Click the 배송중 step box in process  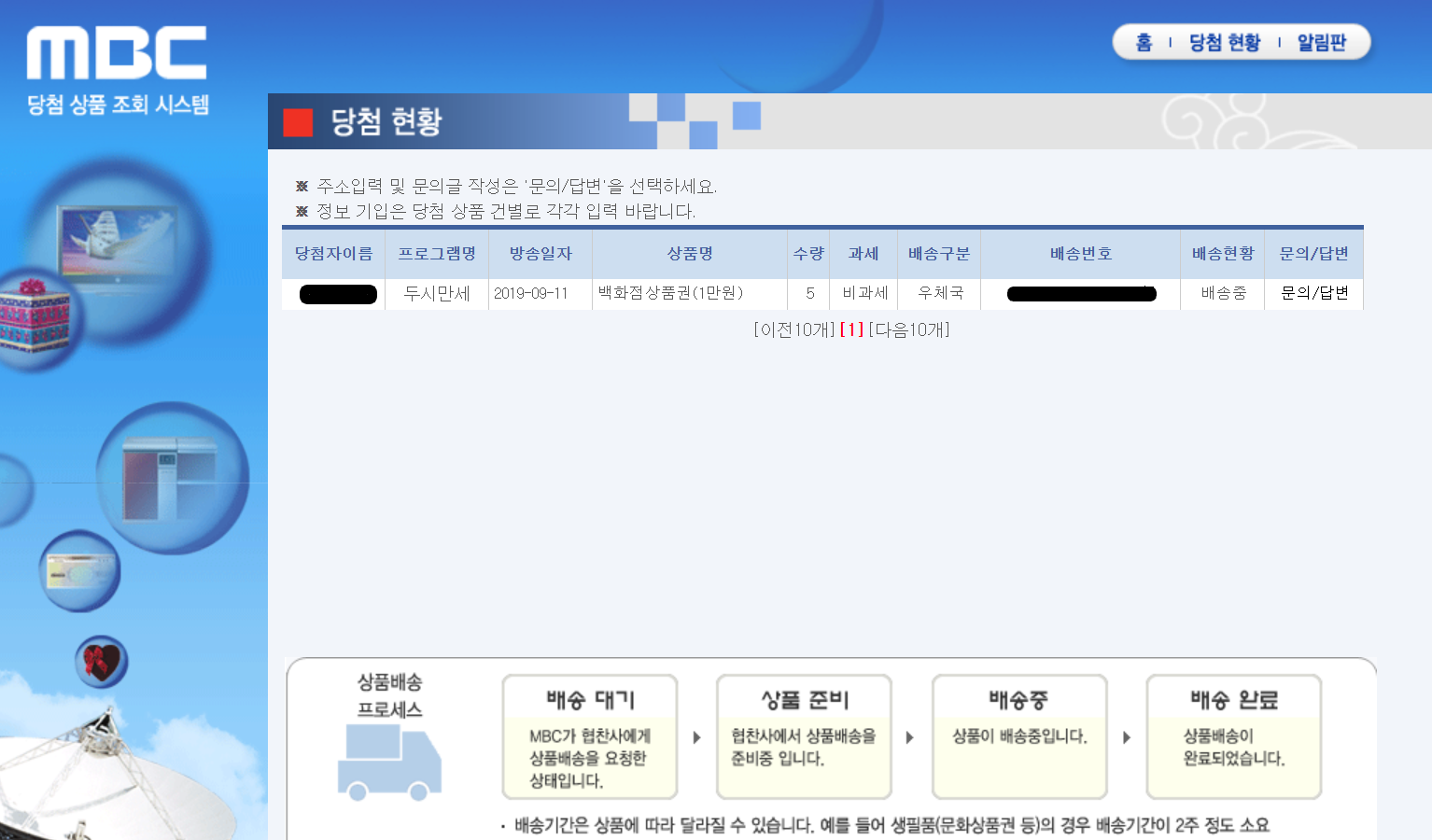point(1019,737)
